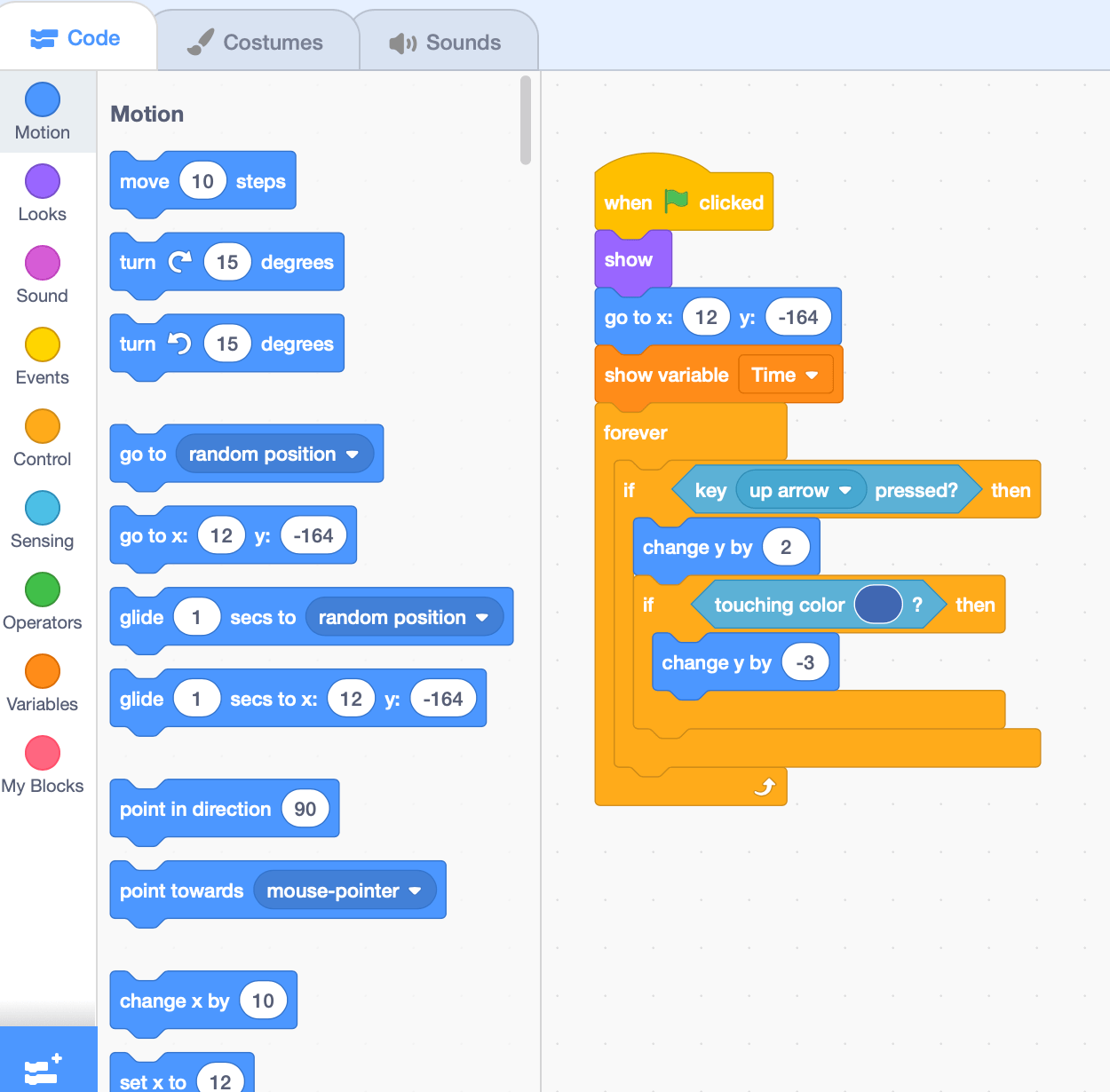Click the speaker icon on Sounds tab
Screen dimensions: 1110x1092
[x=403, y=43]
